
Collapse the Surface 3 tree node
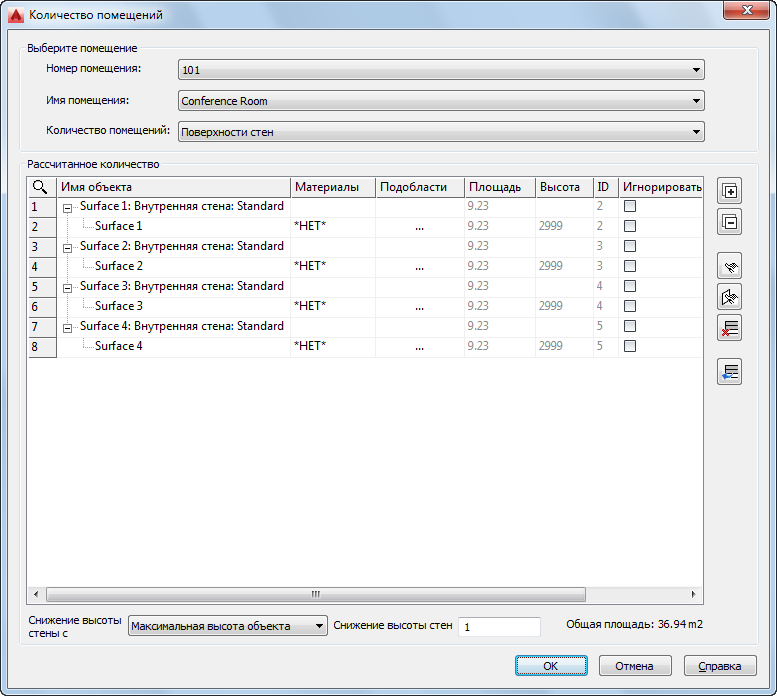[67, 288]
